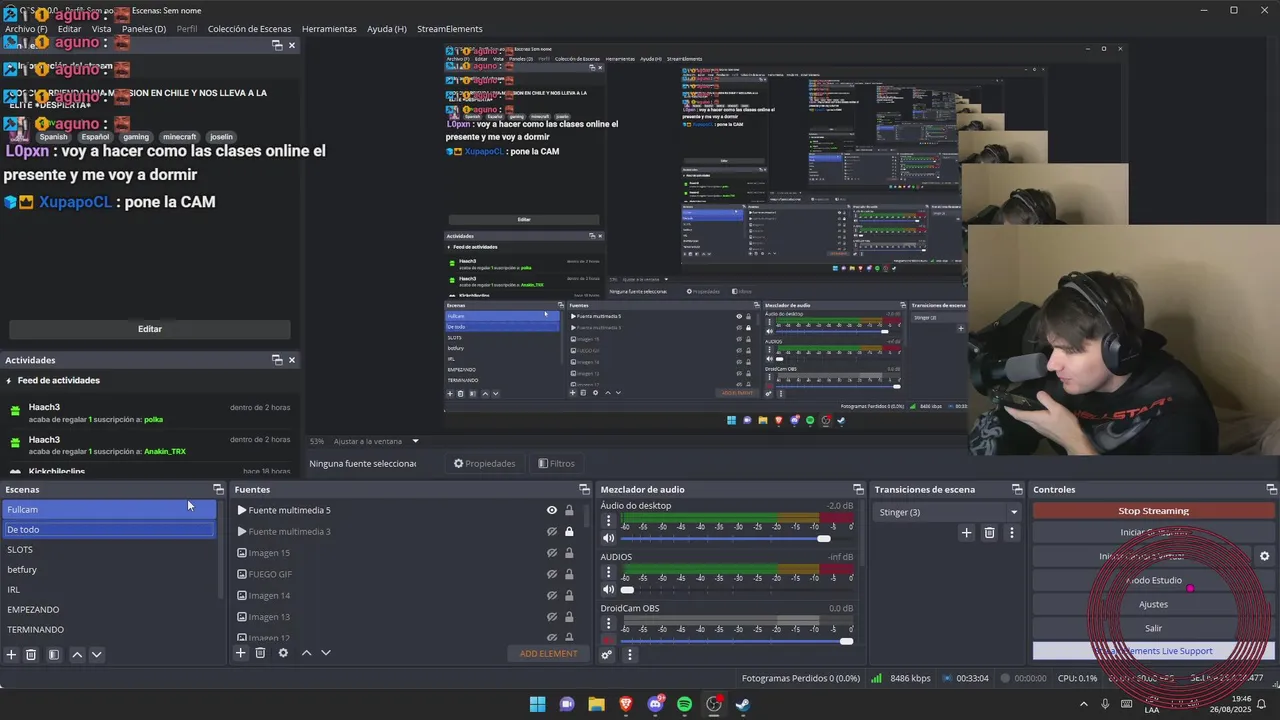Open advanced audio properties gear in mixer

pos(606,655)
